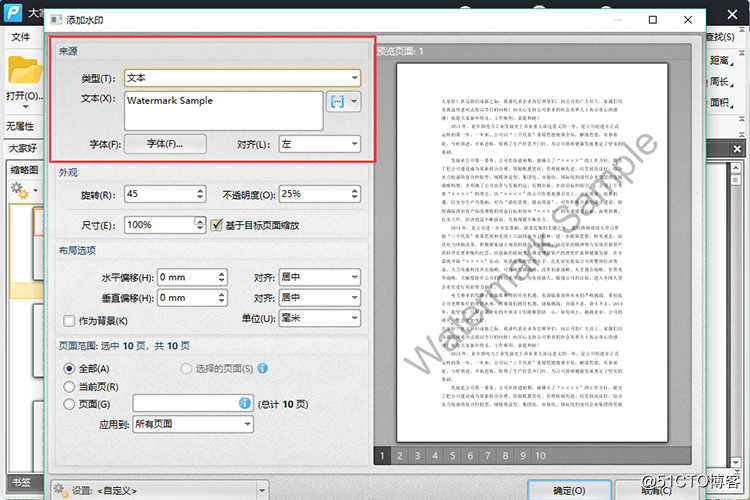The image size is (750, 500).
Task: Go to preview page 8
Action: click(x=505, y=456)
